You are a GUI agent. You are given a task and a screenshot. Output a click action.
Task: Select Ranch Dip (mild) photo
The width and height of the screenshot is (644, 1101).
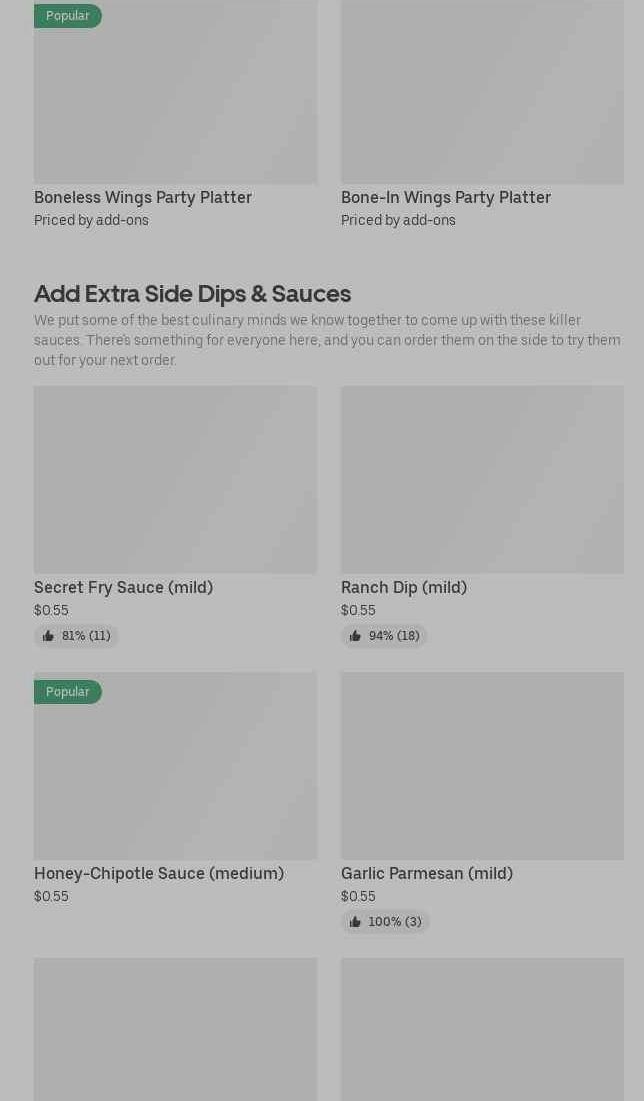(x=482, y=480)
